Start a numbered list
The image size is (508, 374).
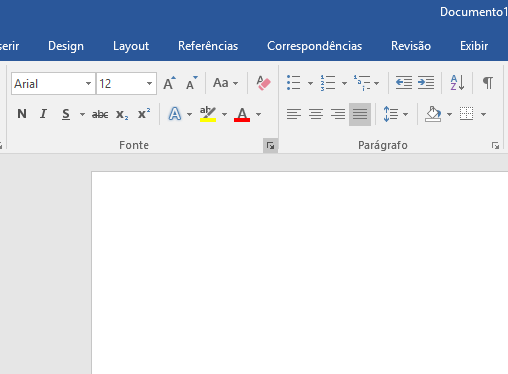(328, 83)
